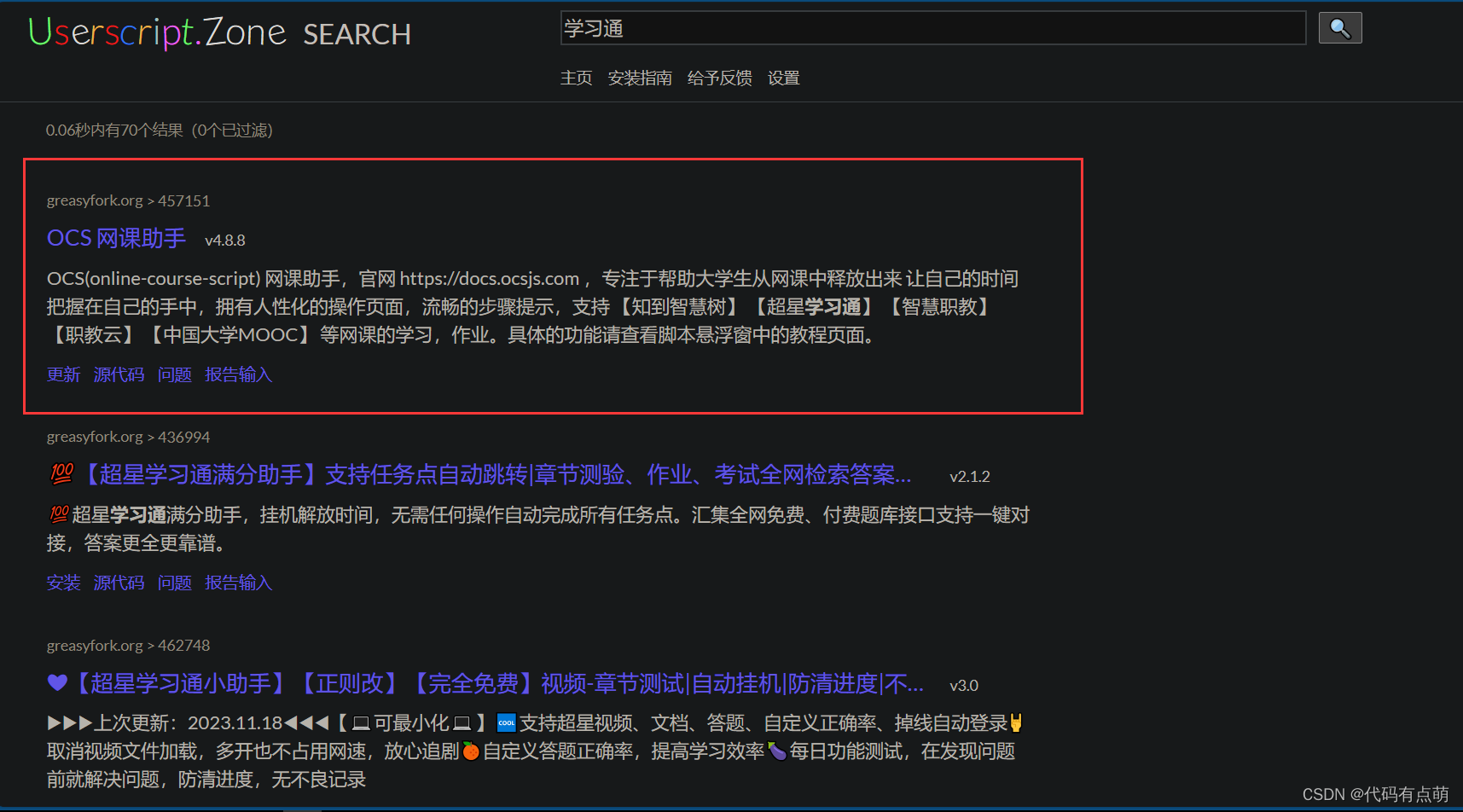Open the 超星学习通小助手 正则改 result title
Viewport: 1463px width, 812px height.
[x=485, y=683]
